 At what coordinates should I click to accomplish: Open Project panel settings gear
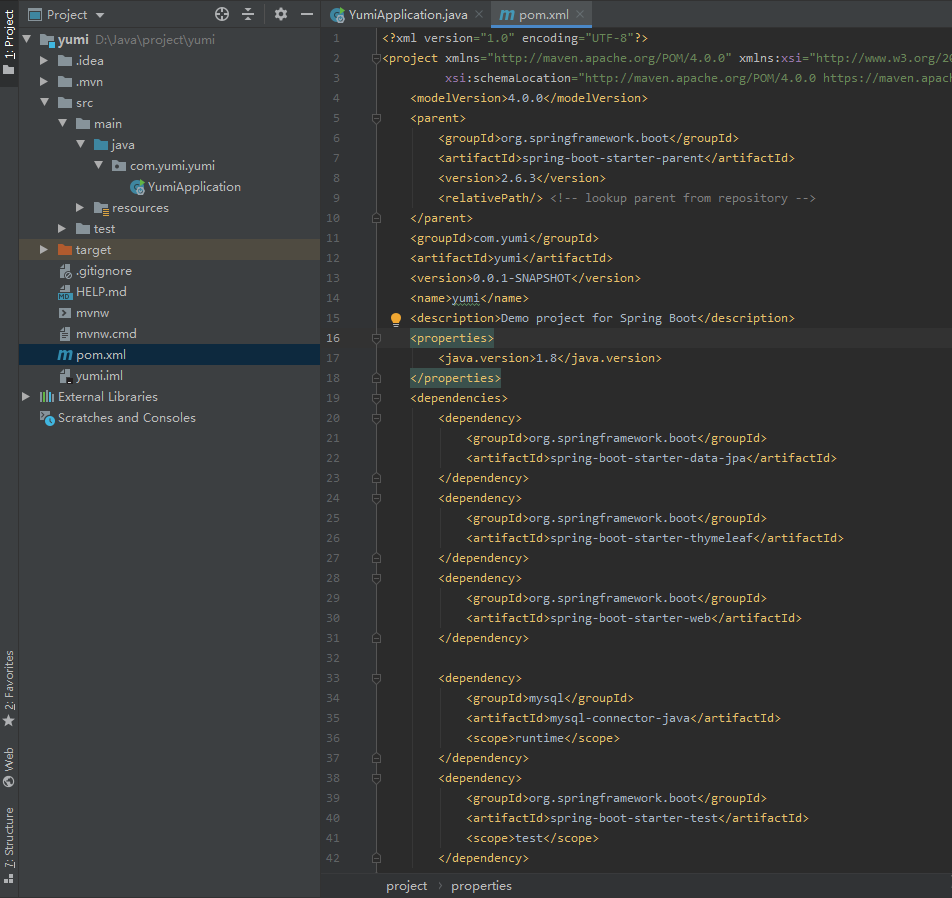tap(280, 14)
